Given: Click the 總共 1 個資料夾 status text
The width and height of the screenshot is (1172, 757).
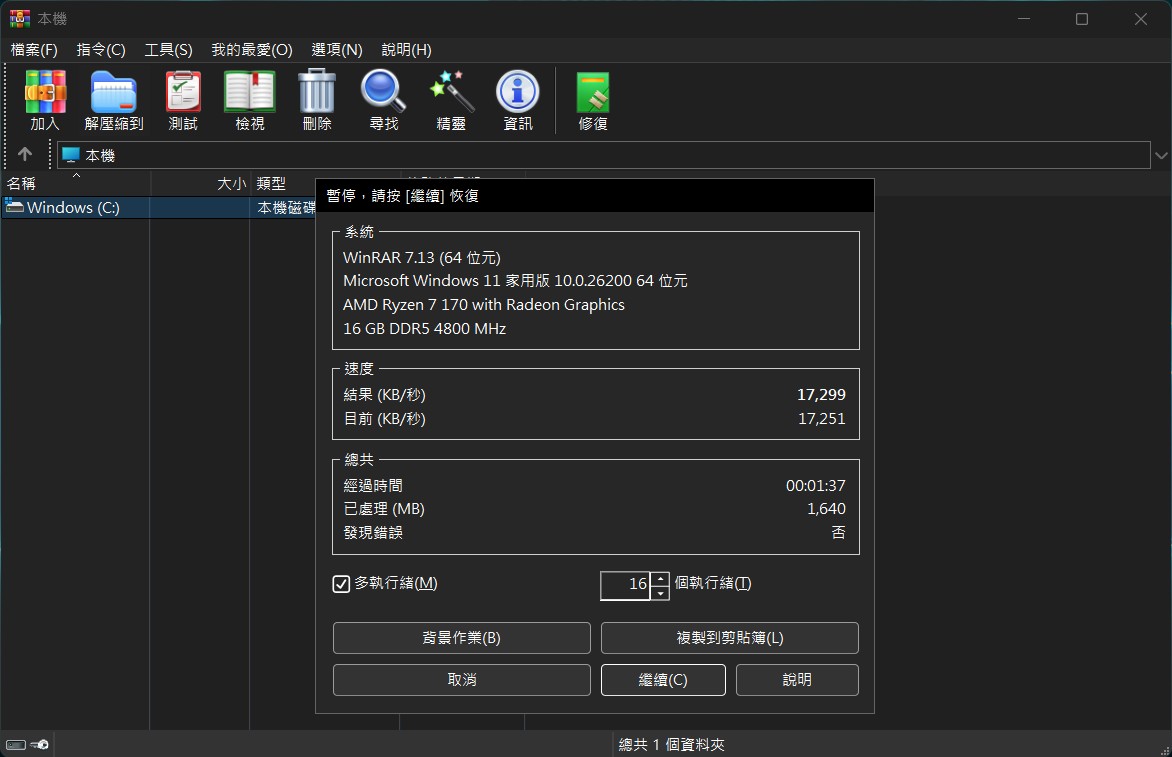Looking at the screenshot, I should click(x=671, y=744).
